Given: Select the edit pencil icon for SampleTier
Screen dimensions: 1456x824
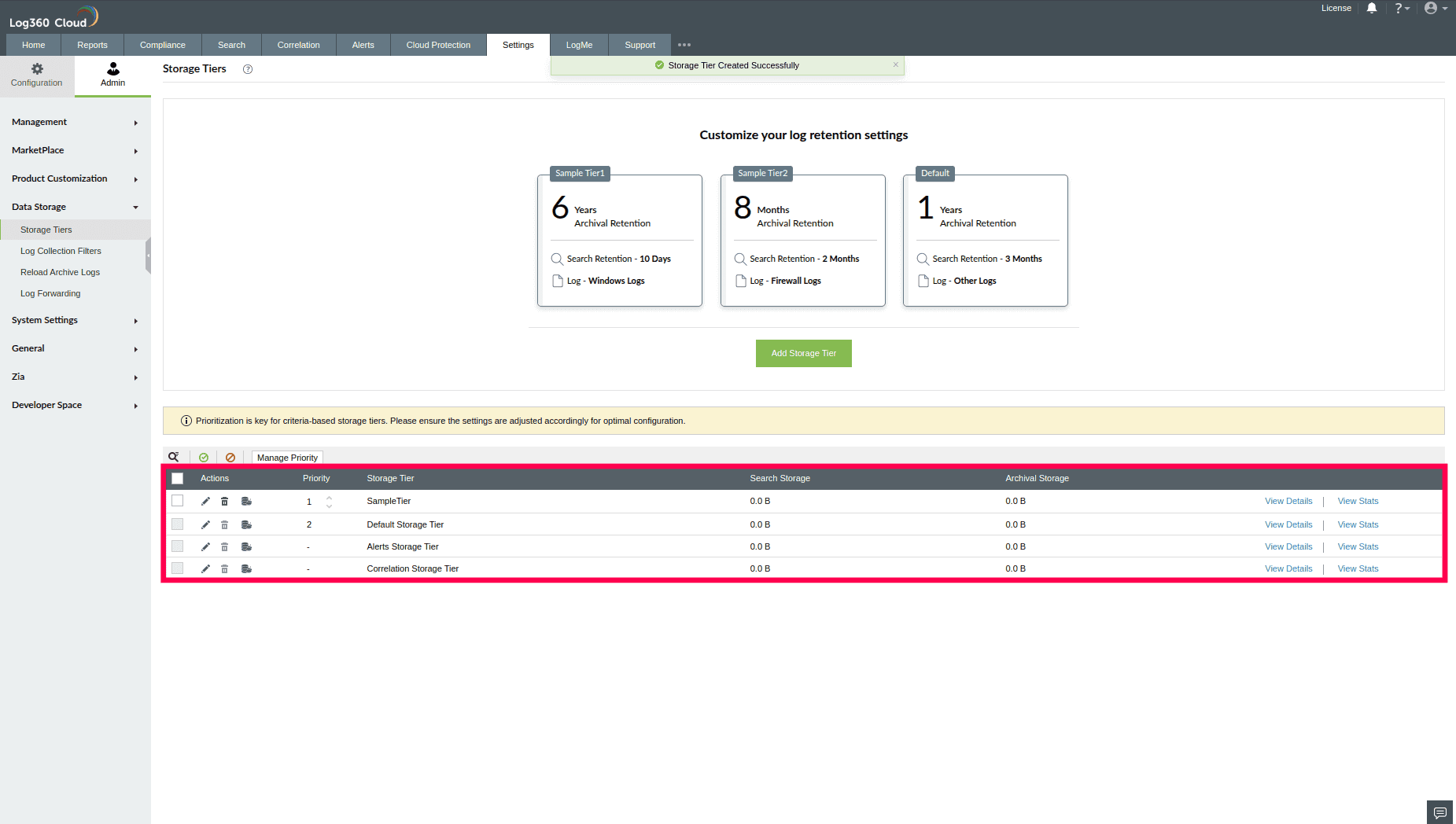Looking at the screenshot, I should click(x=205, y=501).
